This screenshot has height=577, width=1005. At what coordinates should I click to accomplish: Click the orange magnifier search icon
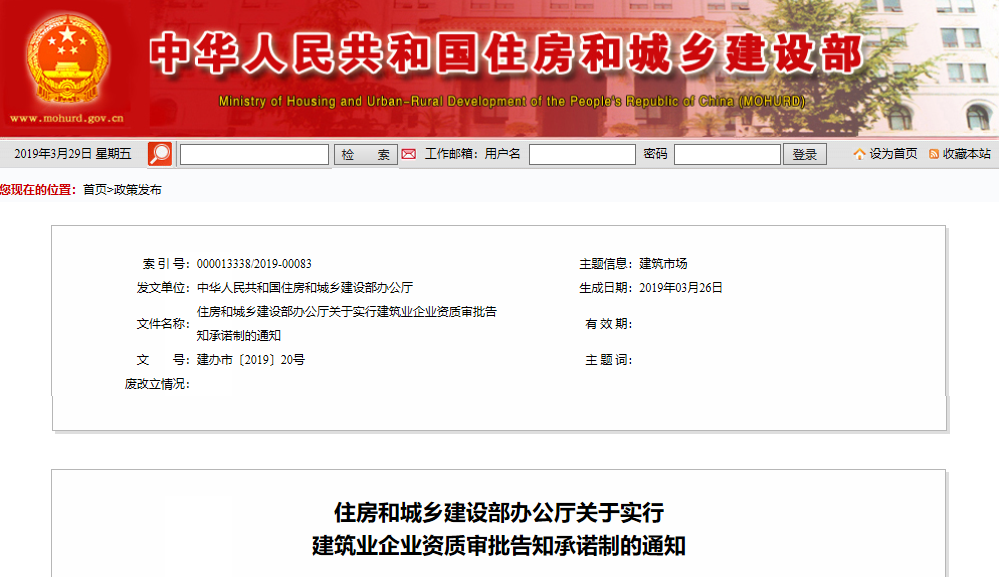pos(160,154)
